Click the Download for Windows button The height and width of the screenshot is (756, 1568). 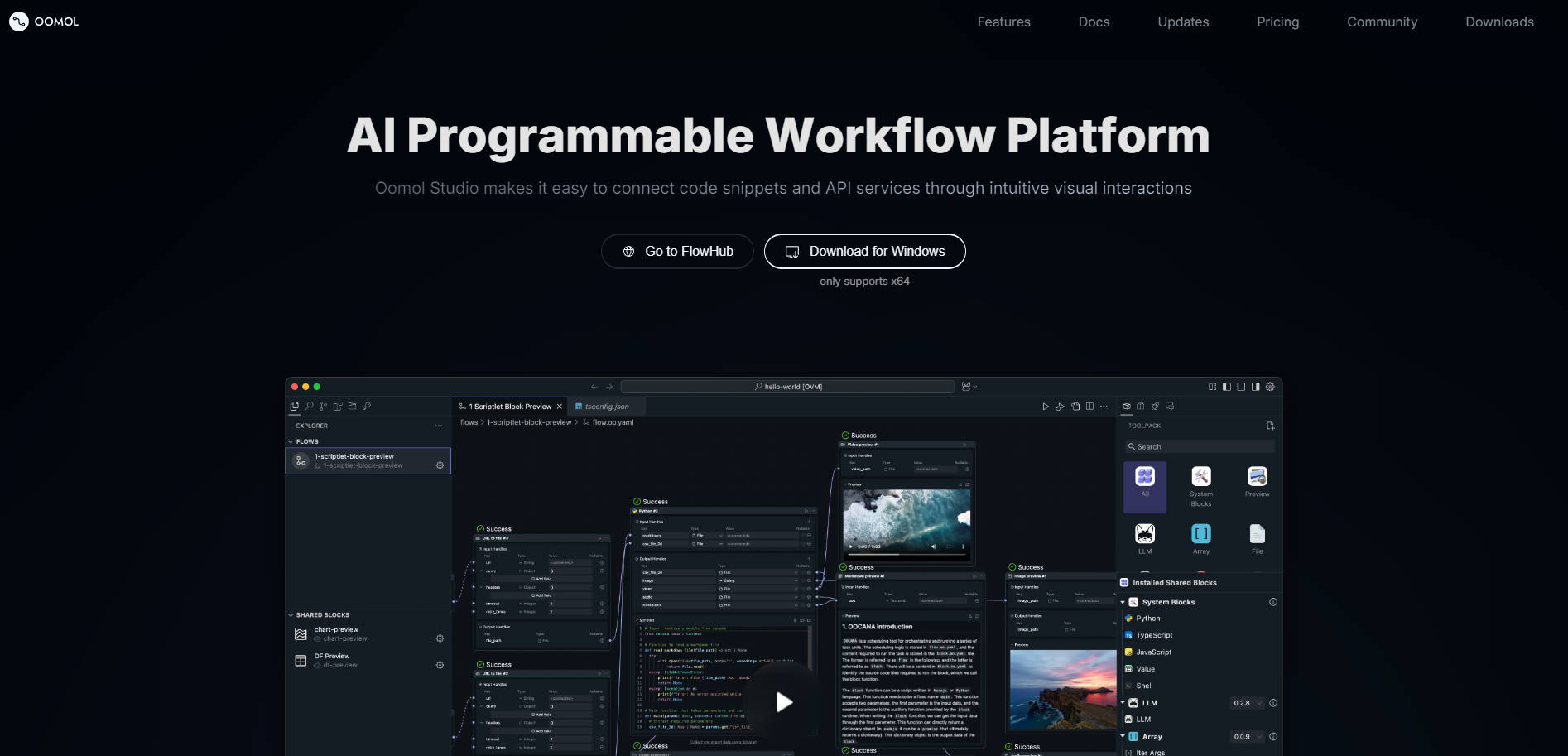864,252
